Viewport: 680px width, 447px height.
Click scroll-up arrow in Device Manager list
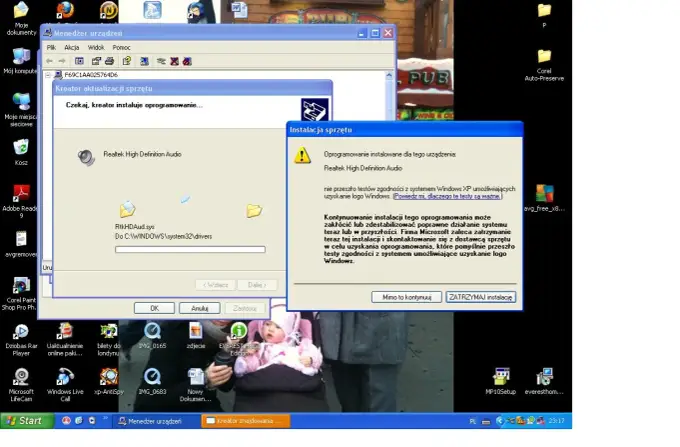tap(389, 75)
